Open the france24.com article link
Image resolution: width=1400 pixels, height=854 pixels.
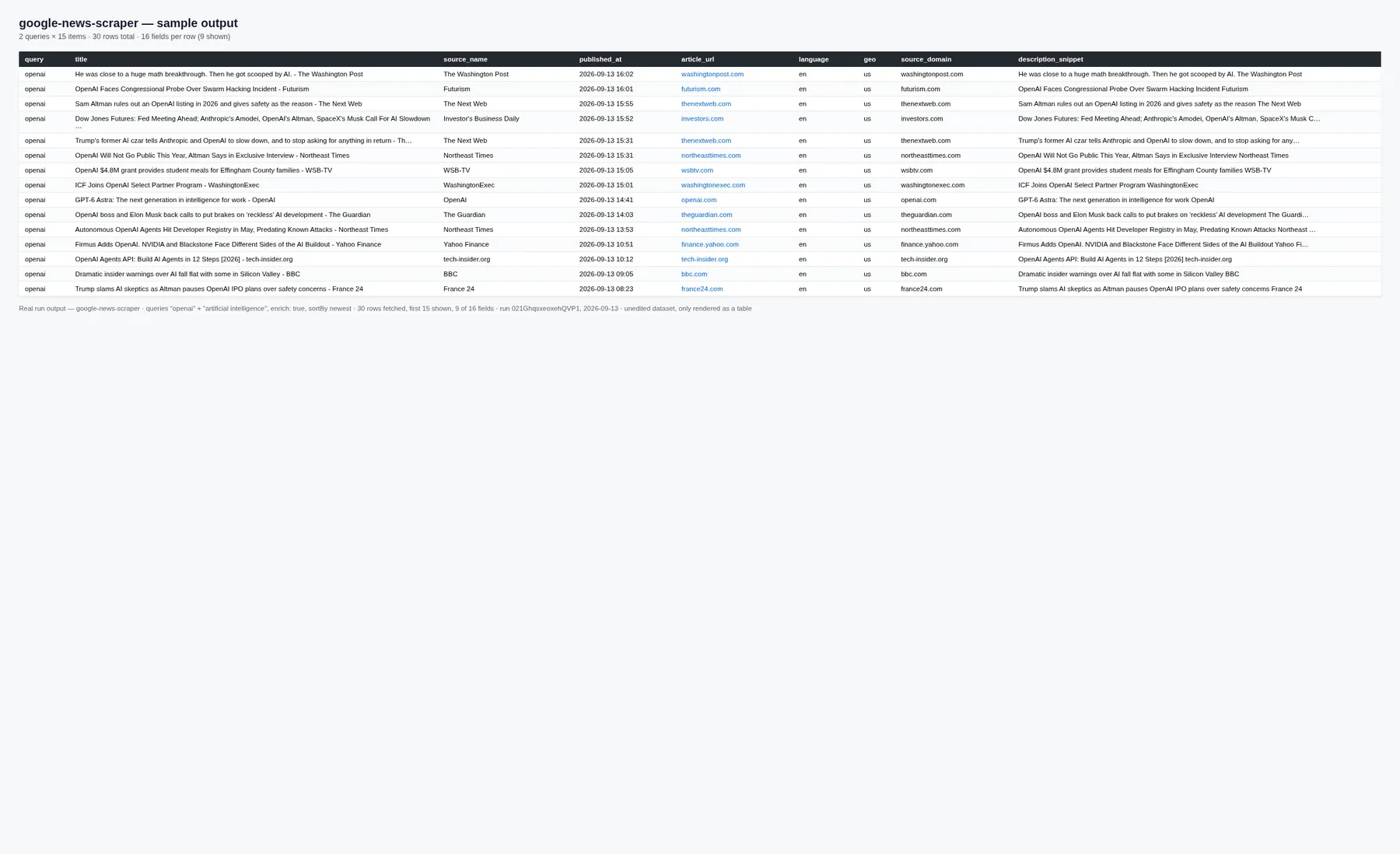pyautogui.click(x=702, y=289)
